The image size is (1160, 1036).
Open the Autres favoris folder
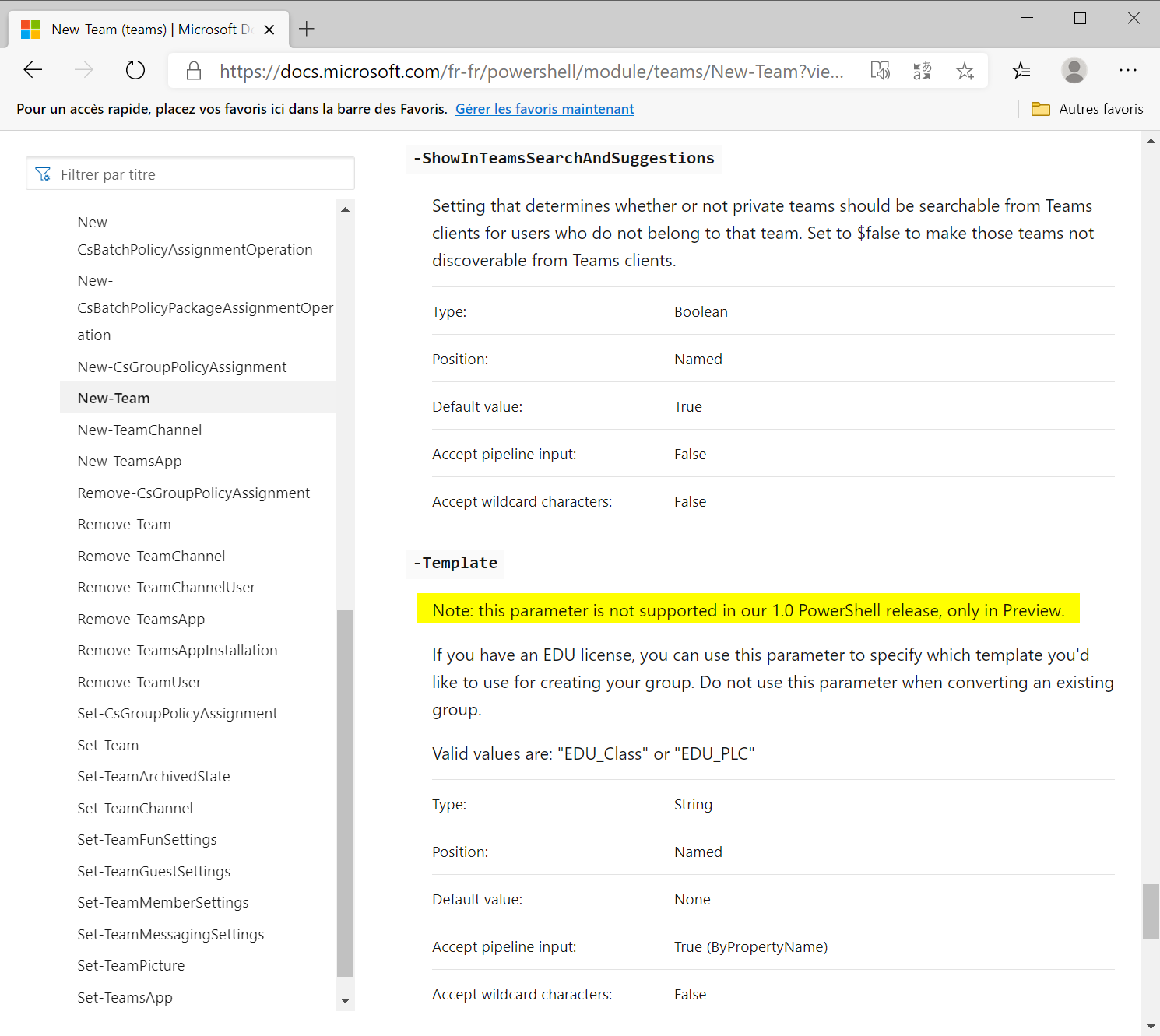tap(1088, 109)
